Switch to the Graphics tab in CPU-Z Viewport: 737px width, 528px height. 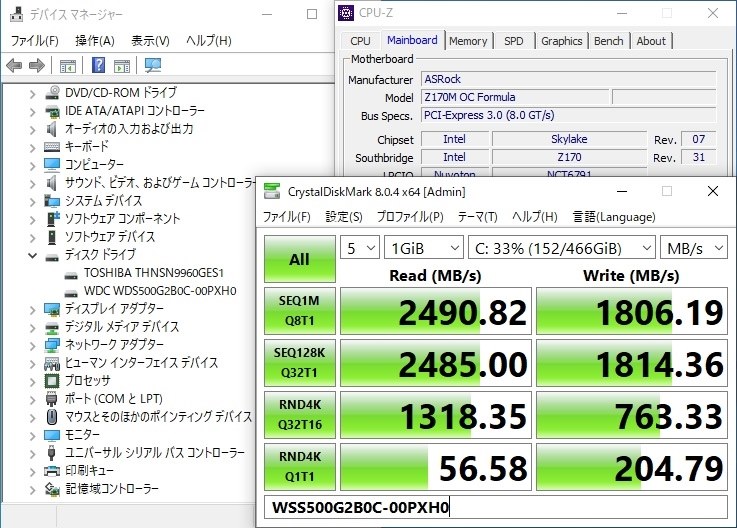[561, 41]
